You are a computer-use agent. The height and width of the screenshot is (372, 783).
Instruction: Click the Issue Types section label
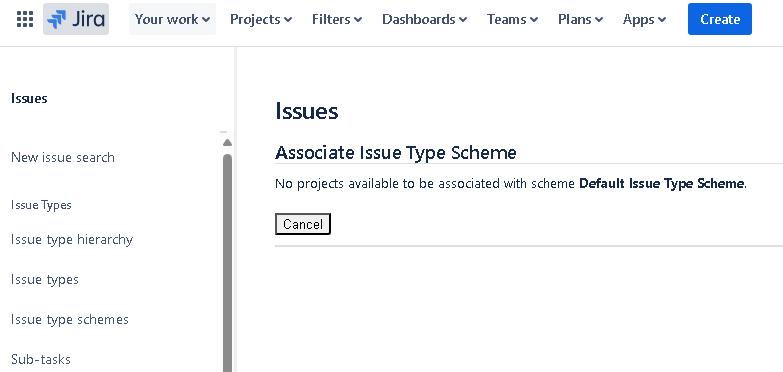[x=41, y=205]
